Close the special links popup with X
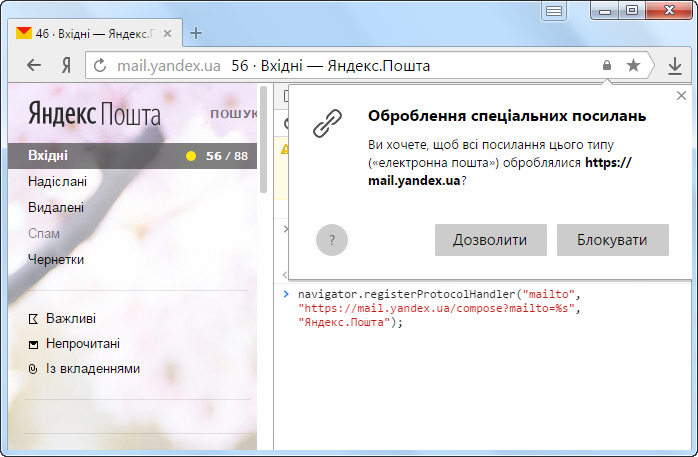The height and width of the screenshot is (457, 698). pyautogui.click(x=681, y=96)
